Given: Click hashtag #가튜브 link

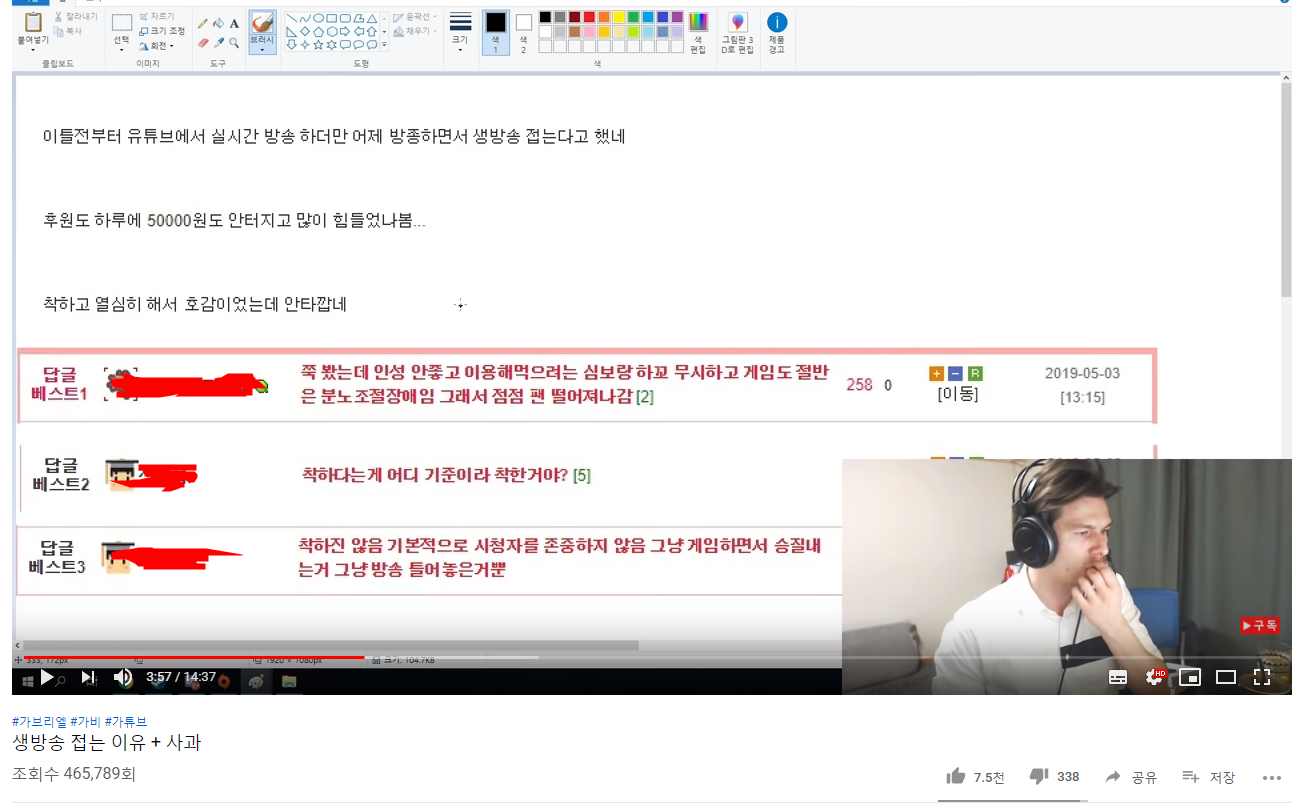Looking at the screenshot, I should click(126, 721).
